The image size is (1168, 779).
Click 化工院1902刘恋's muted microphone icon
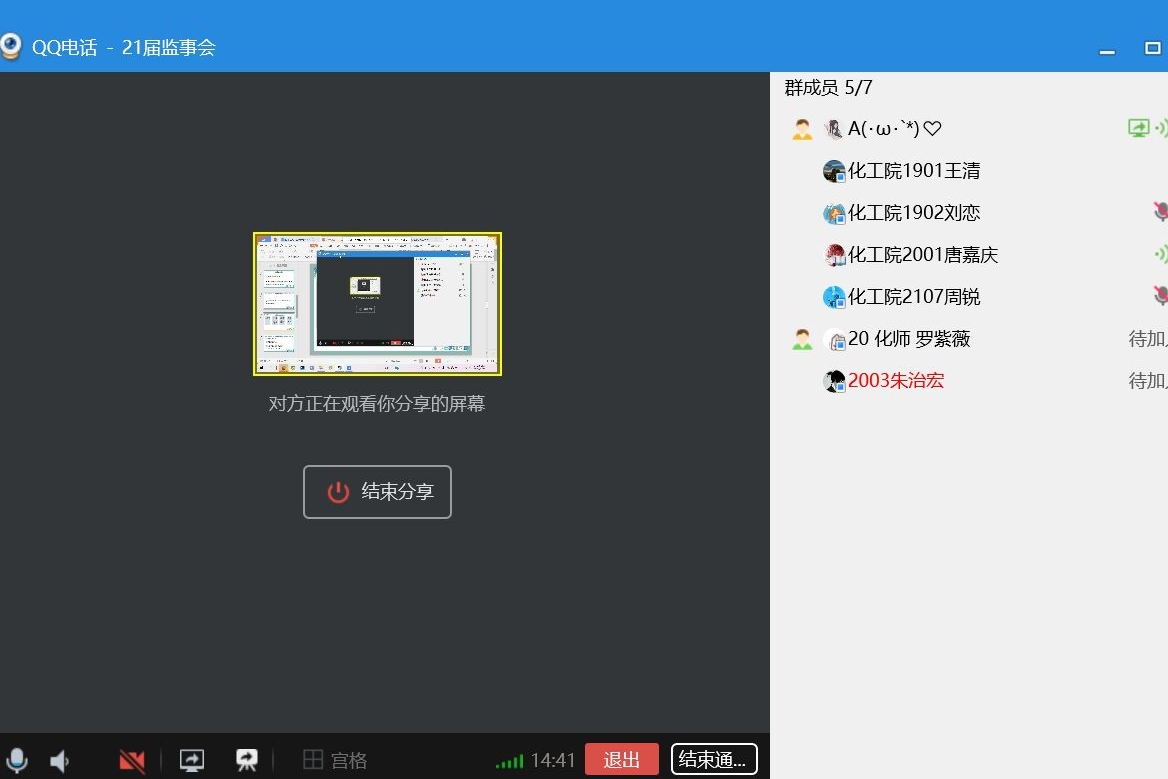tap(1160, 212)
